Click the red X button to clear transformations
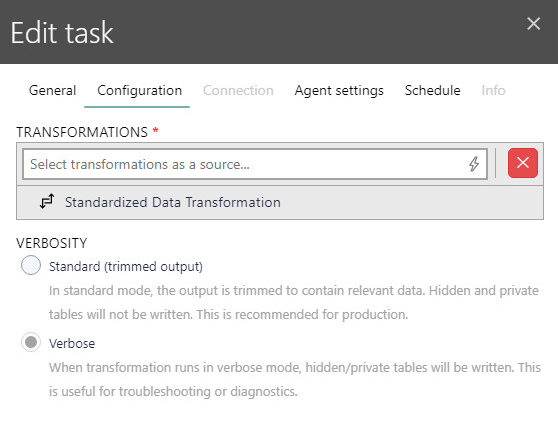The image size is (558, 430). tap(523, 163)
